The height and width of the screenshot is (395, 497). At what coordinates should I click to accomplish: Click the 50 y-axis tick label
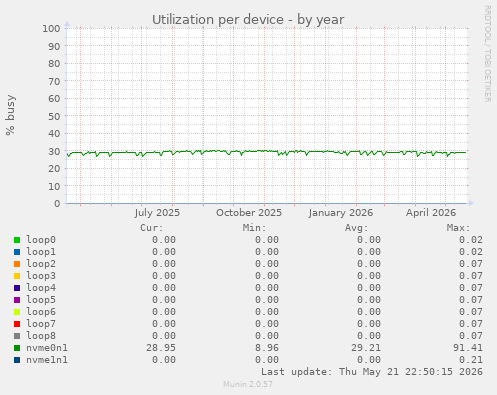click(54, 116)
